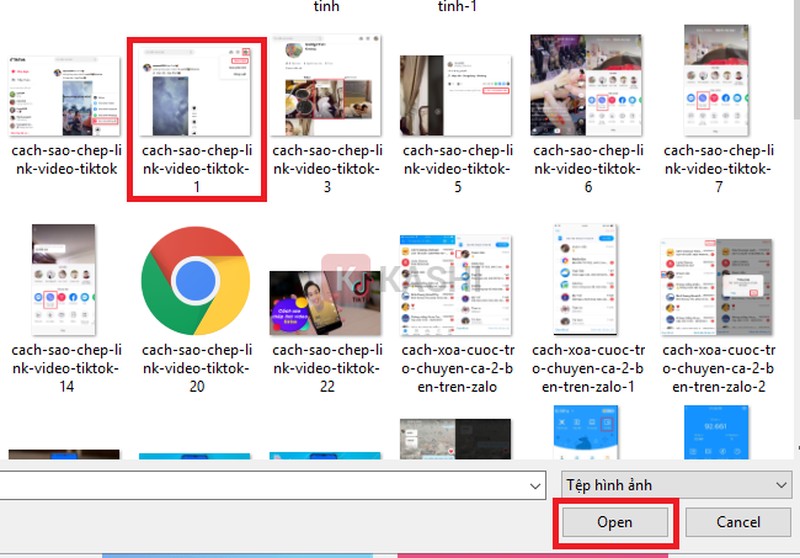The height and width of the screenshot is (558, 800).
Task: Click file label cach-sao-chep-link-video-tiktok-14
Action: coord(66,368)
